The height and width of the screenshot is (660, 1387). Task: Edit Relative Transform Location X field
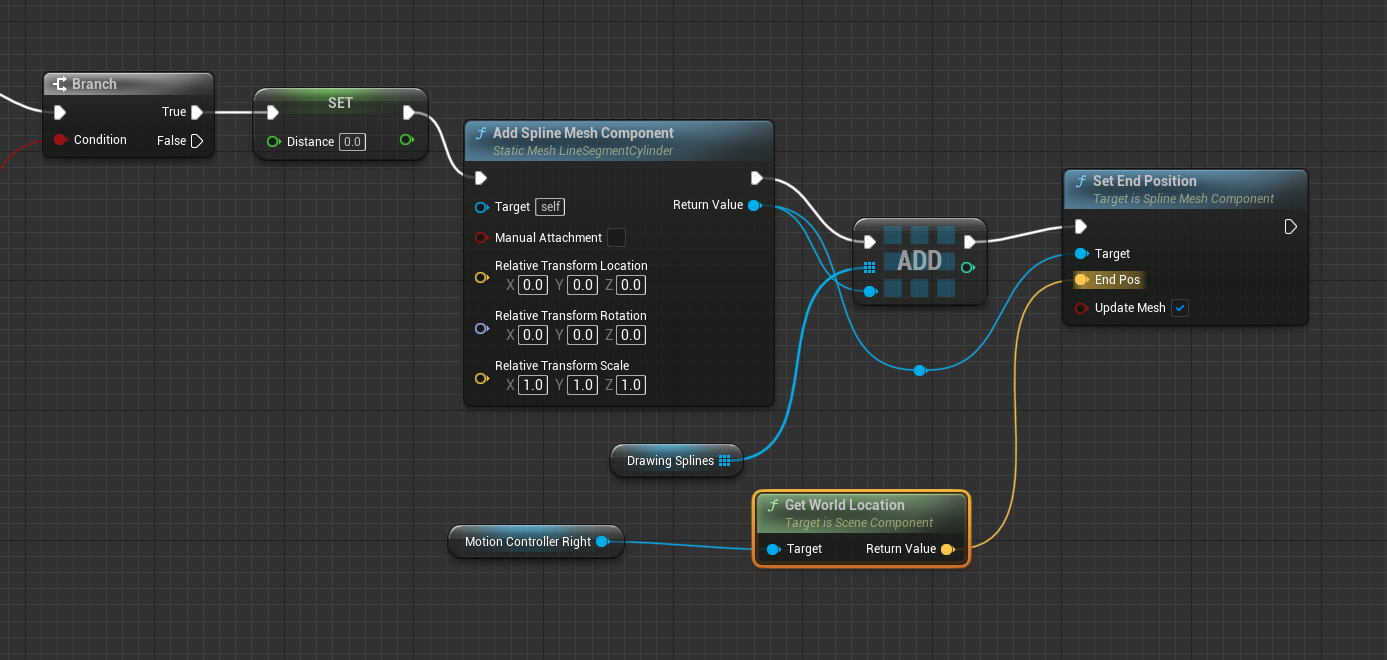533,285
